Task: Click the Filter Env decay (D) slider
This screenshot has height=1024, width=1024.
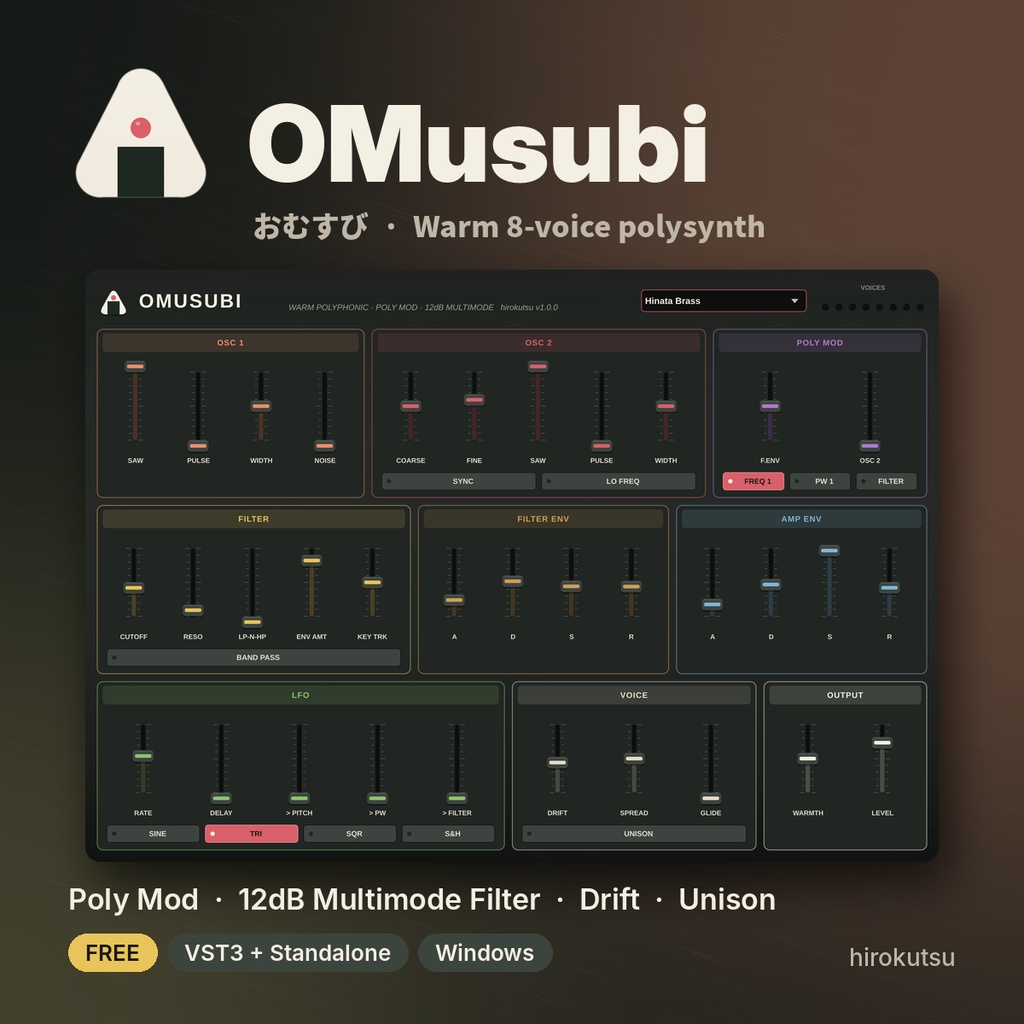Action: (x=513, y=581)
